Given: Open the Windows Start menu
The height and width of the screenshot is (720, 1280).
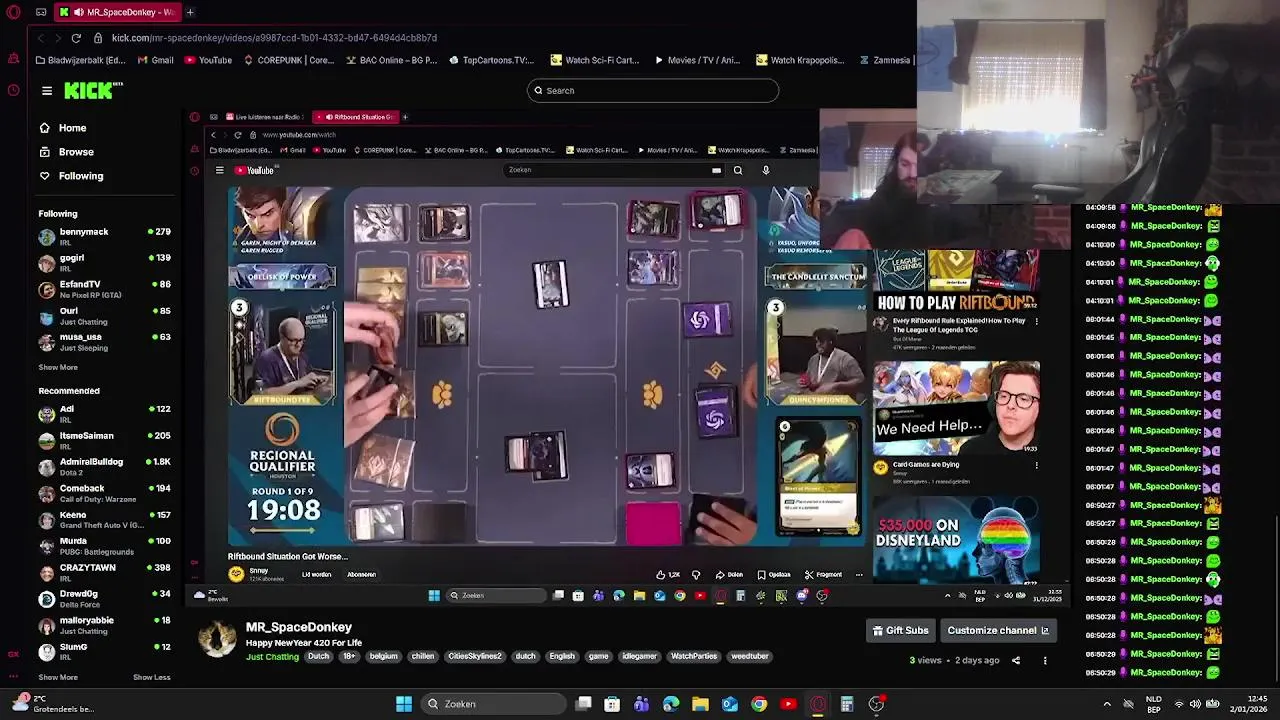Looking at the screenshot, I should tap(404, 704).
